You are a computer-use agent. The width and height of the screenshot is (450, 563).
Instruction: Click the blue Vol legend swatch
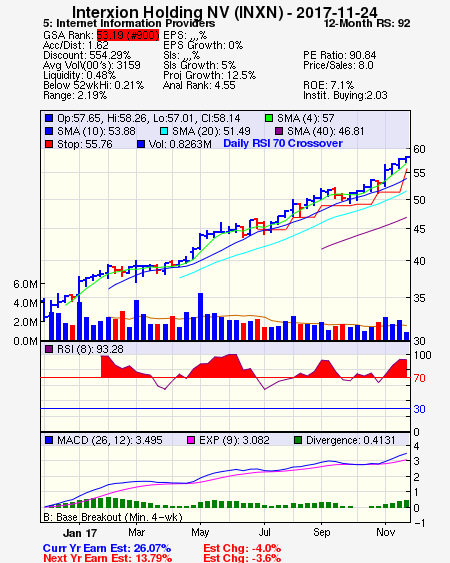[x=141, y=144]
